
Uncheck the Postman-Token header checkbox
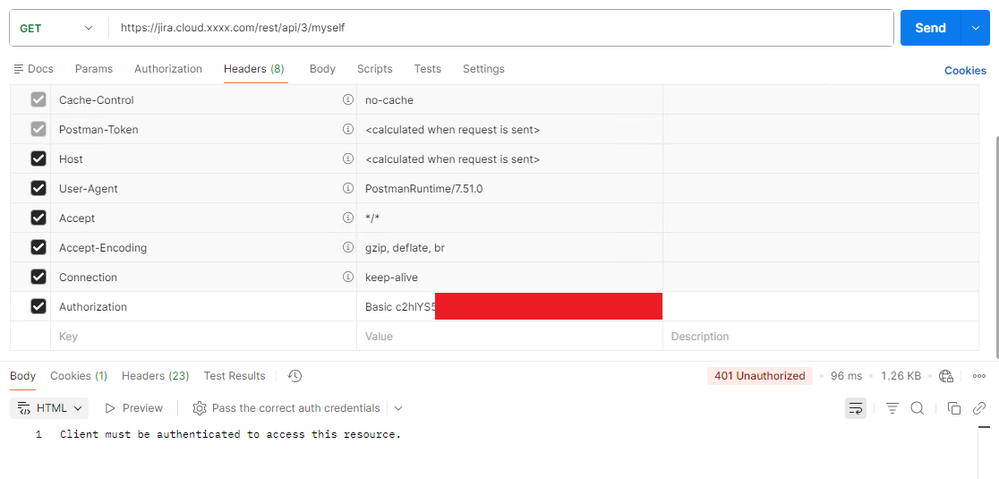pyautogui.click(x=38, y=129)
